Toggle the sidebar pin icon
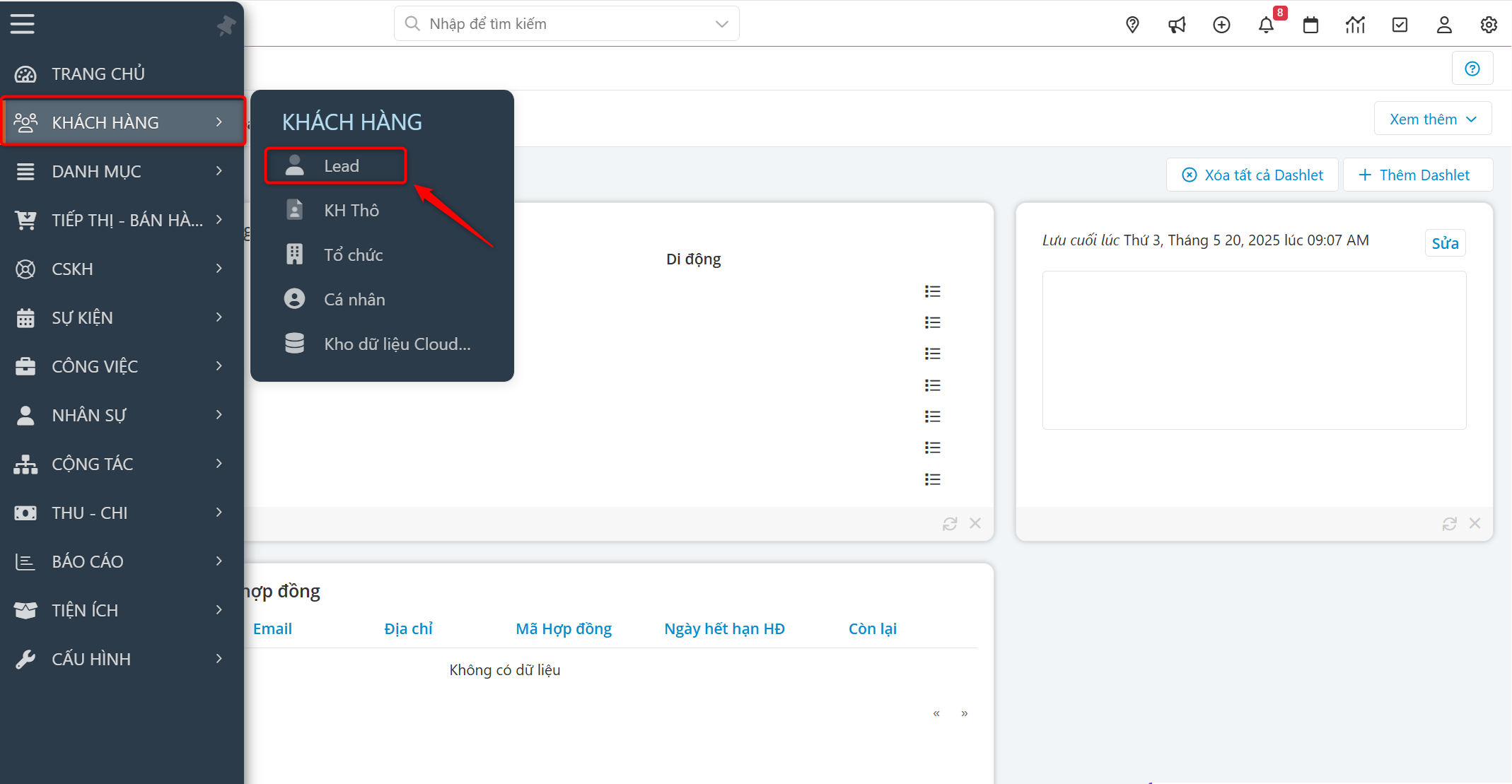The image size is (1512, 784). coord(226,26)
